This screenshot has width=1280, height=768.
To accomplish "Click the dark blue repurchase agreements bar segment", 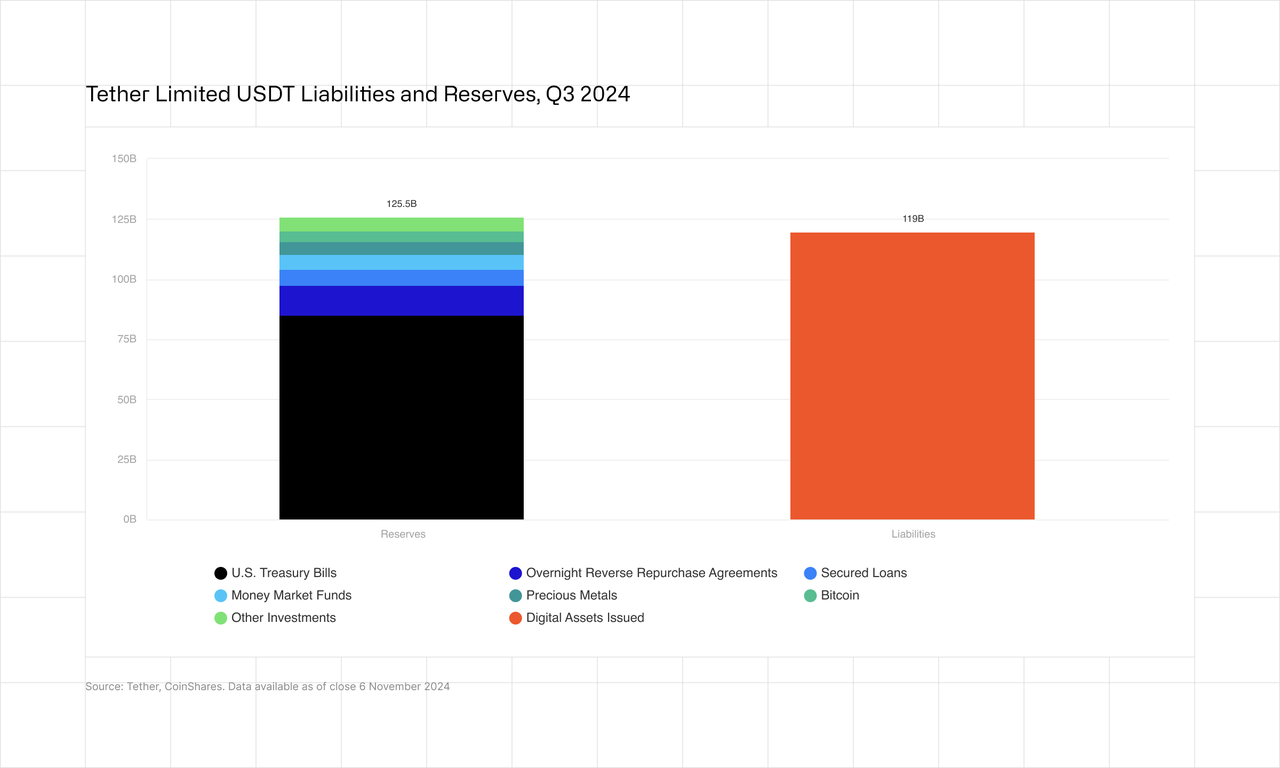I will tap(401, 301).
